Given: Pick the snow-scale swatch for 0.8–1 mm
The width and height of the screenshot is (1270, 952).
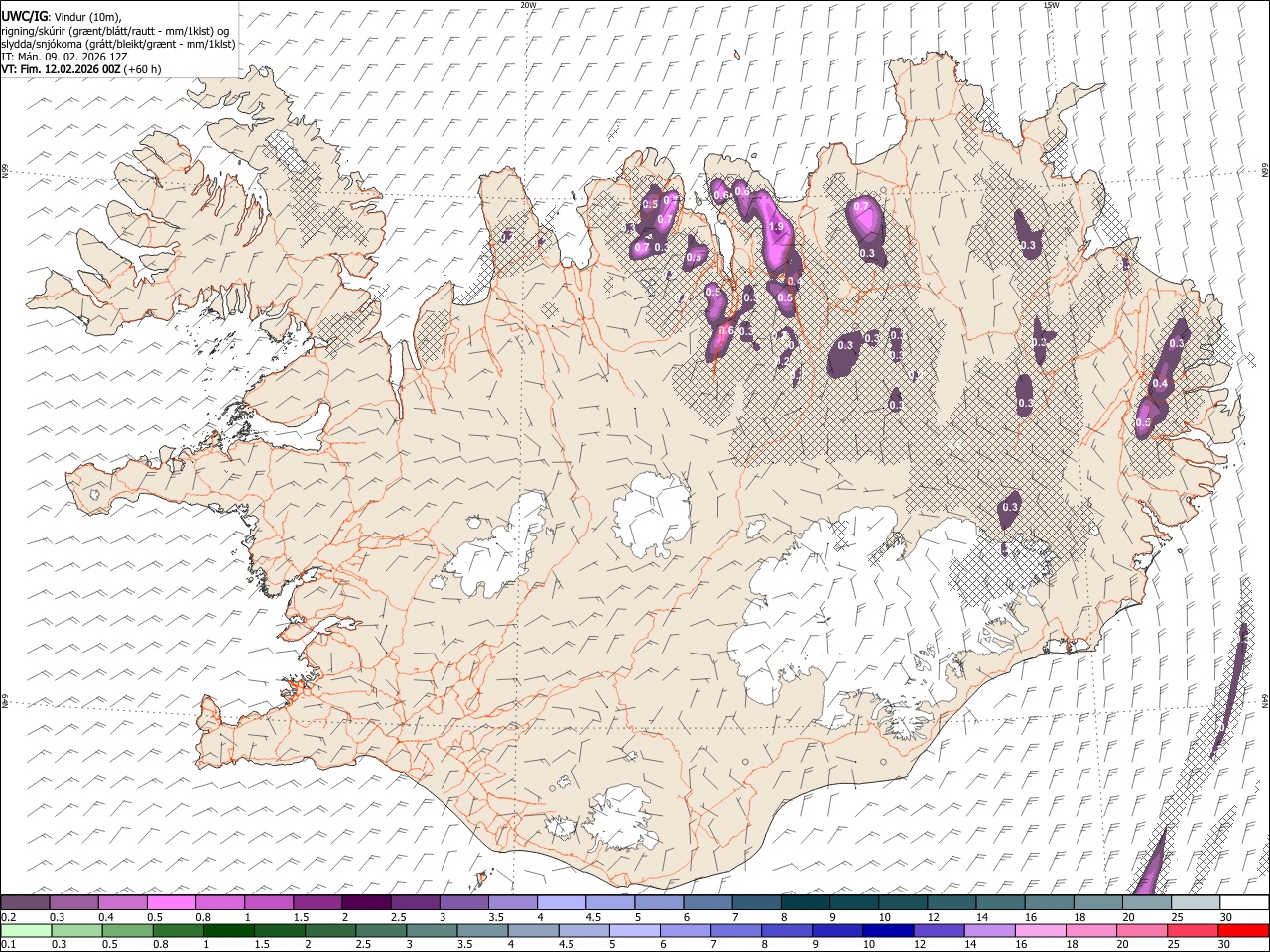Looking at the screenshot, I should pyautogui.click(x=219, y=902).
